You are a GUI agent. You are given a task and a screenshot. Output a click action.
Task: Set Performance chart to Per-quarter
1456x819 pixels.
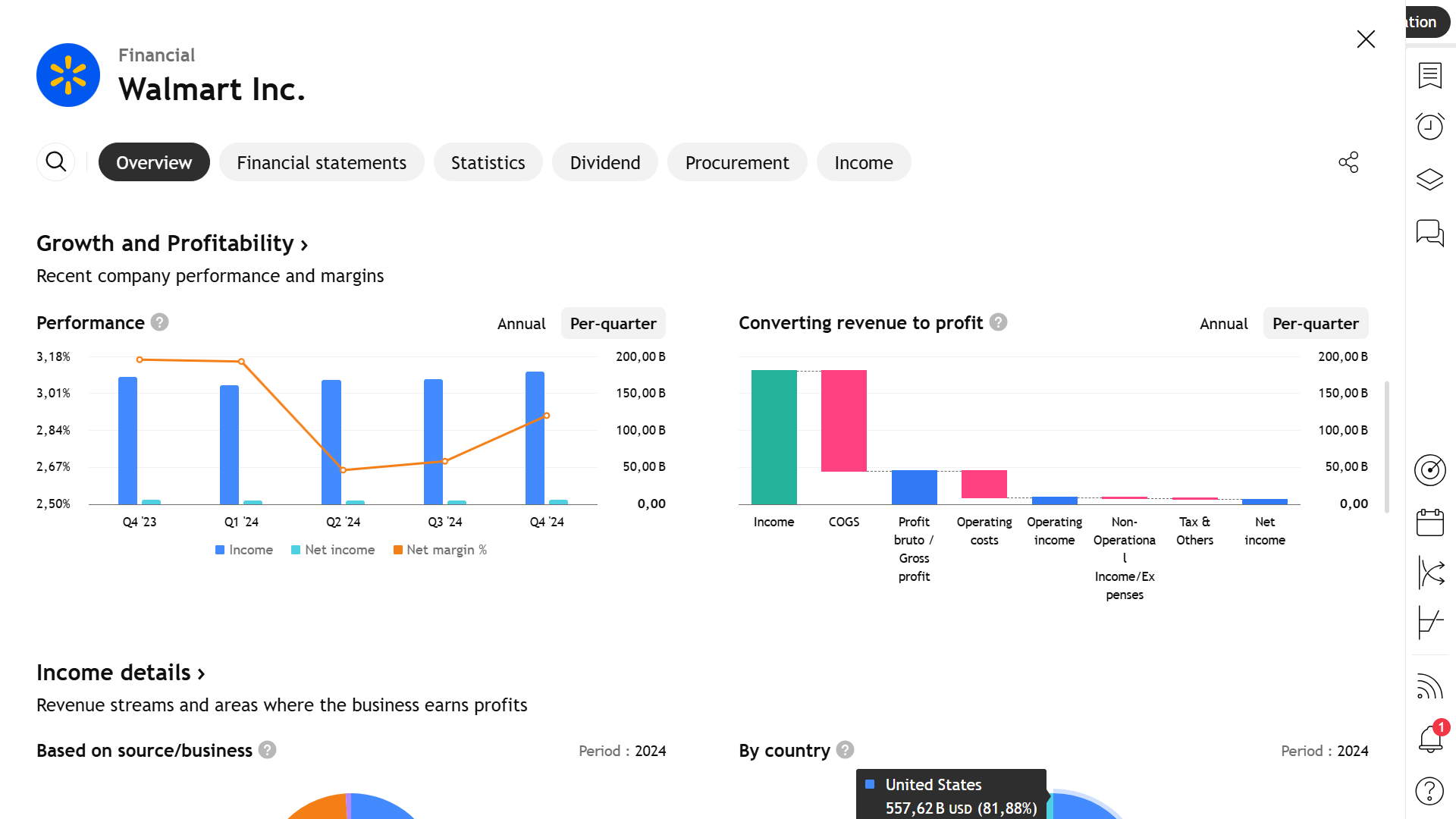pos(613,324)
